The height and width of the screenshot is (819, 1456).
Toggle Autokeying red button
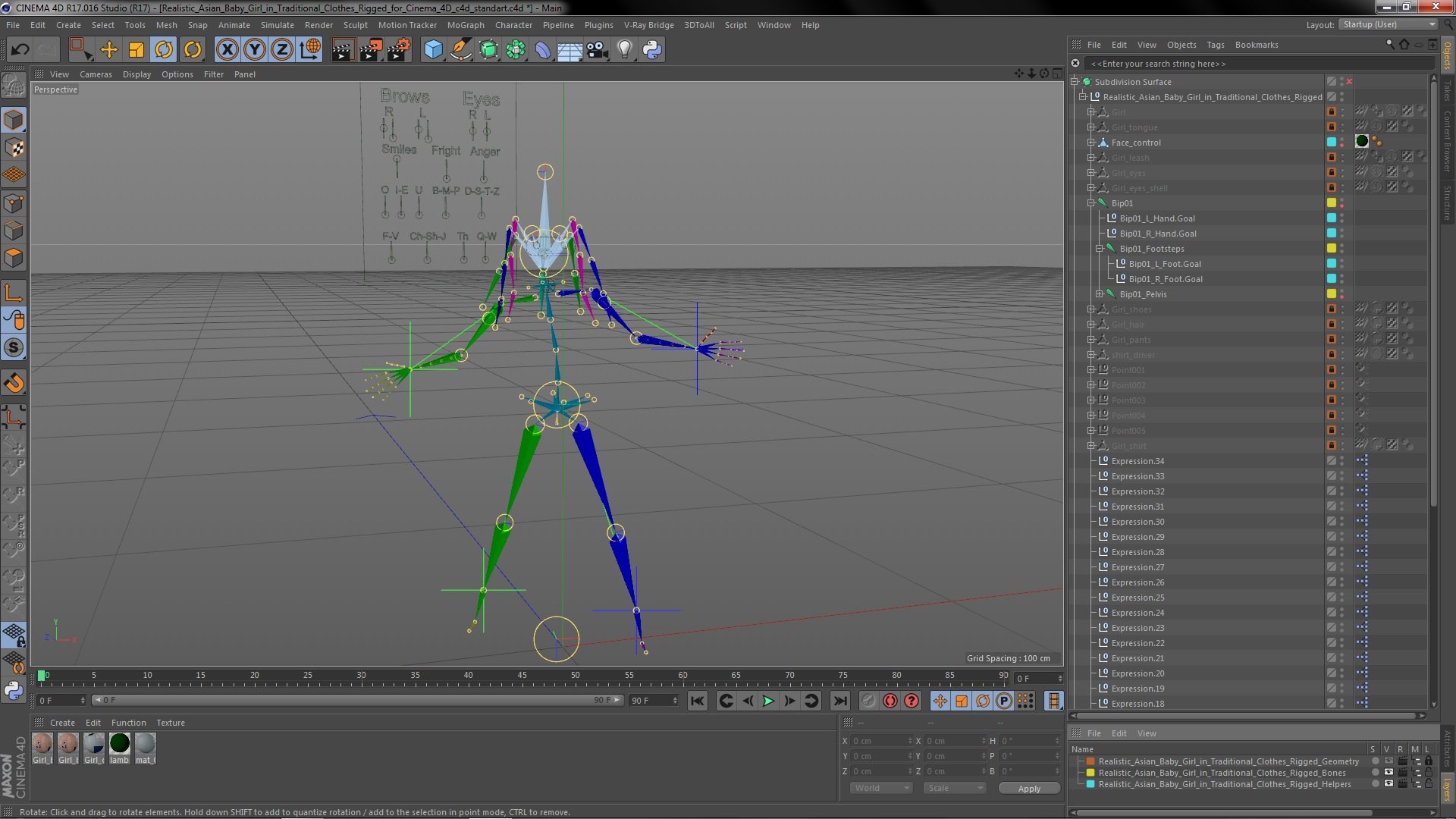(x=890, y=701)
